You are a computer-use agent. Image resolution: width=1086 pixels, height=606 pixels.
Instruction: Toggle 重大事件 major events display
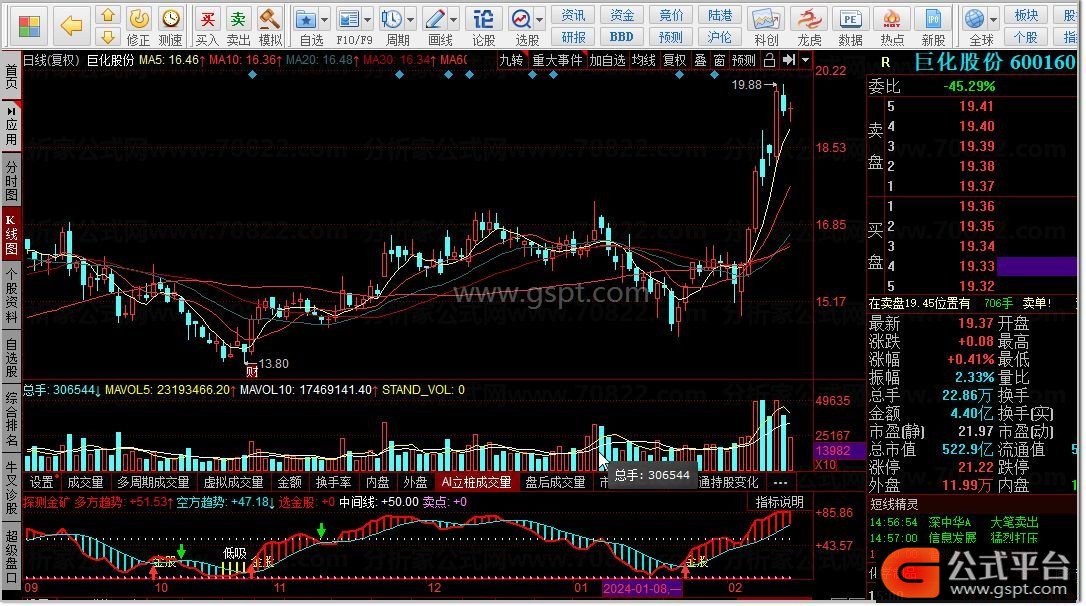pyautogui.click(x=557, y=61)
